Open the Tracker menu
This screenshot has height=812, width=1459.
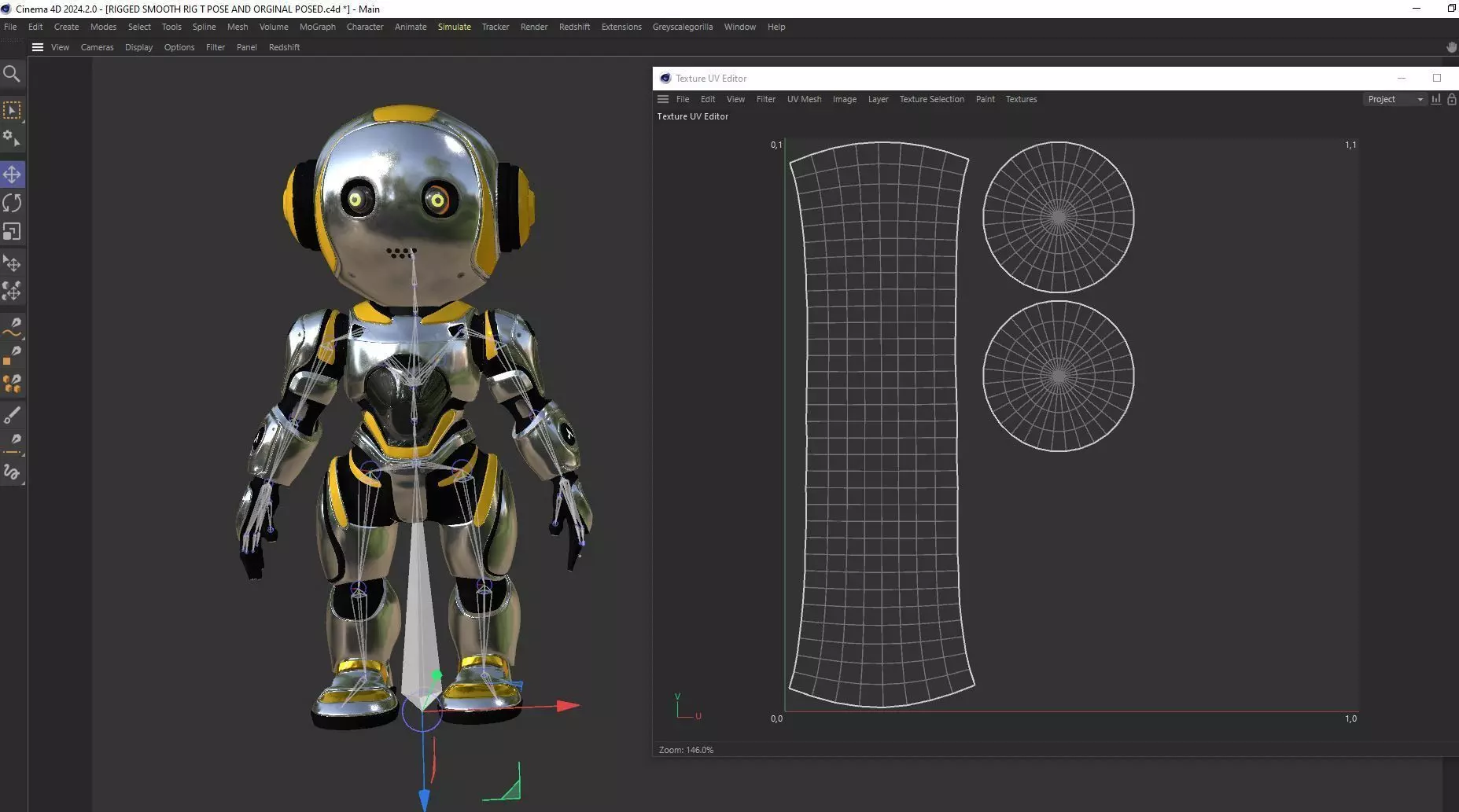coord(496,27)
